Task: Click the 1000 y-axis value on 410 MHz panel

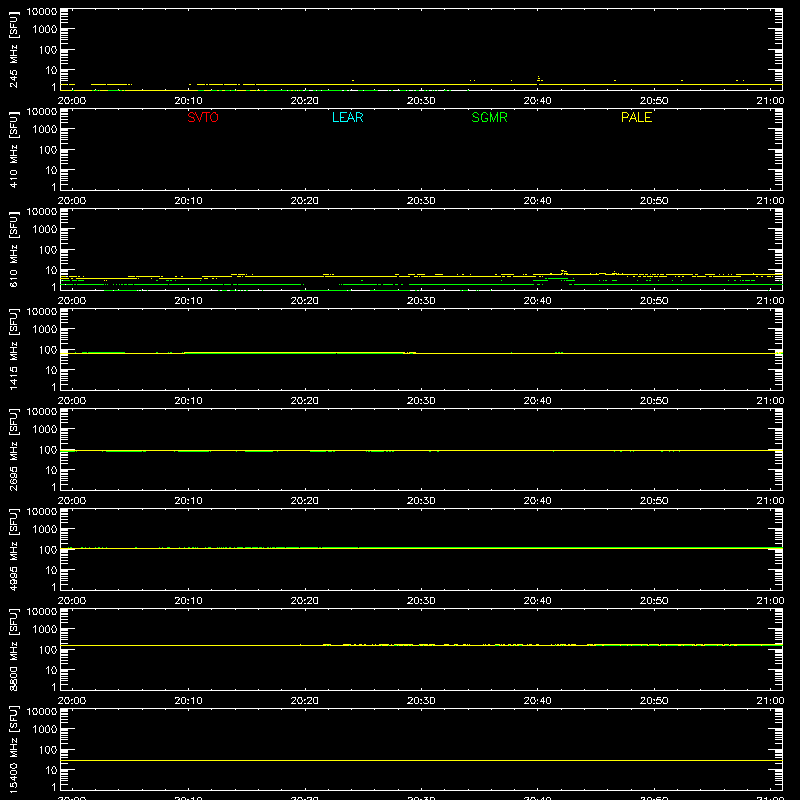Action: [x=45, y=130]
